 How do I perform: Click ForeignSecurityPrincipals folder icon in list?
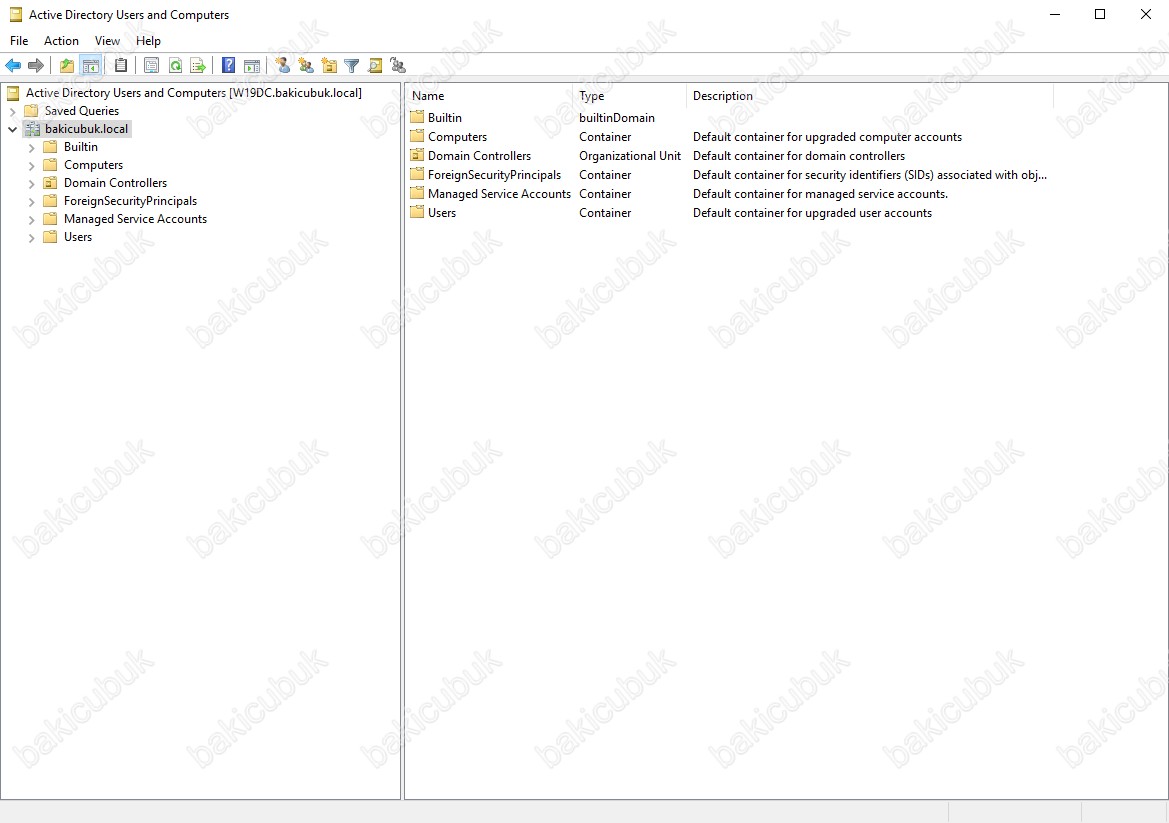tap(417, 174)
